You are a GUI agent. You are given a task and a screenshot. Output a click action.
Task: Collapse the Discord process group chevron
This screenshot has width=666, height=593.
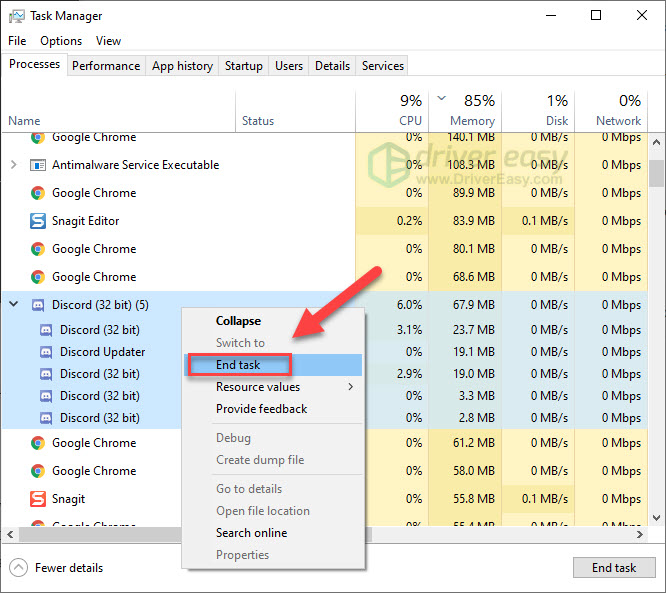click(x=13, y=305)
